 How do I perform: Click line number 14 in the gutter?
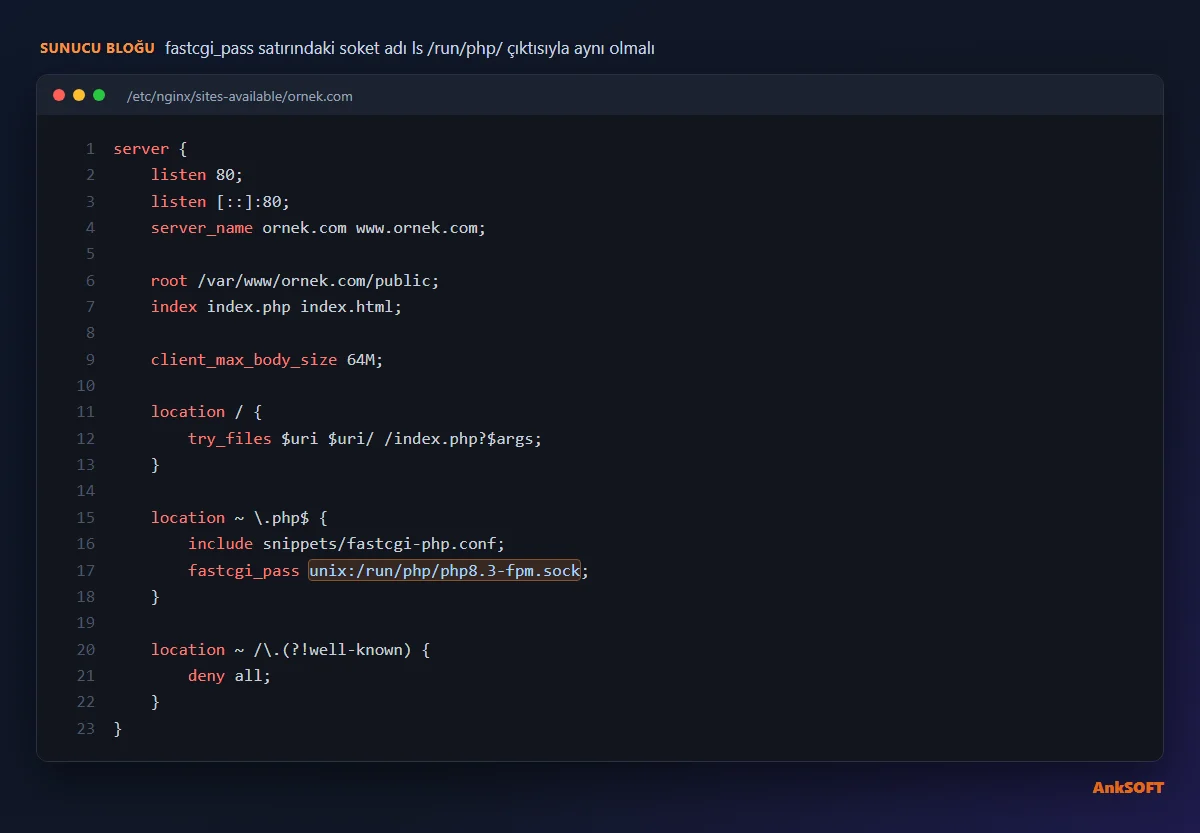pos(85,491)
